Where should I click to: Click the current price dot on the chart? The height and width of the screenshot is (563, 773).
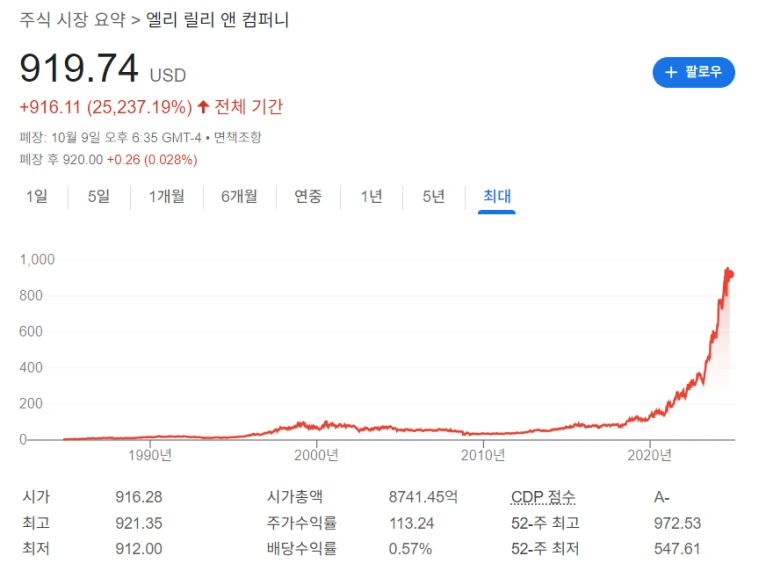tap(731, 274)
